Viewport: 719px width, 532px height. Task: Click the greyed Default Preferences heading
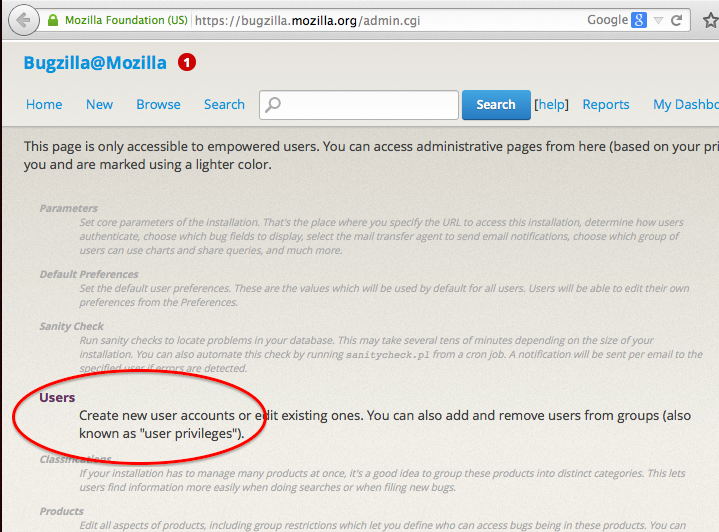(89, 274)
